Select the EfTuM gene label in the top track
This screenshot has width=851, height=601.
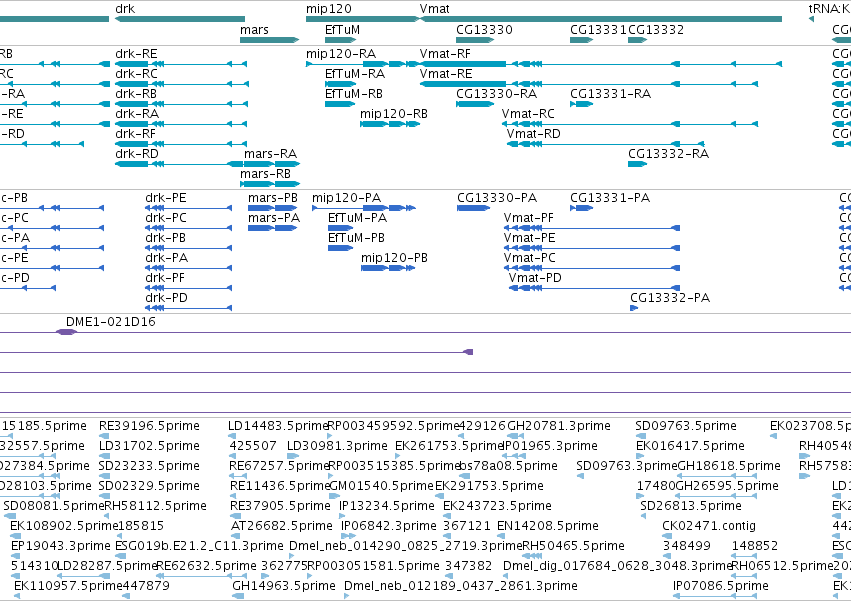(342, 29)
